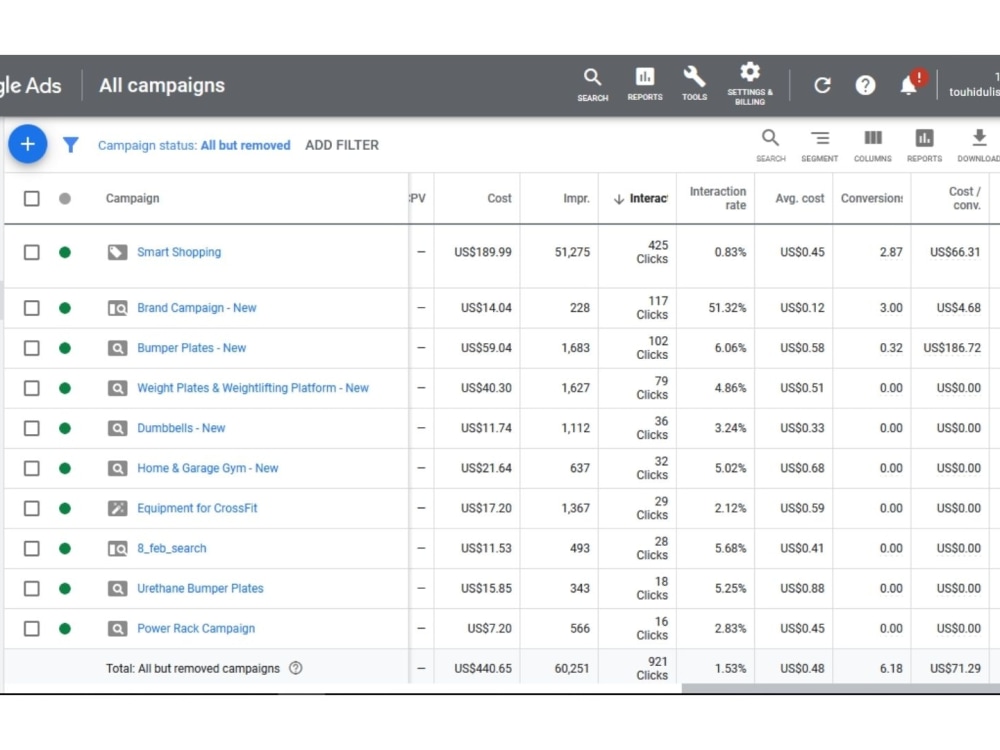Click the status dot for Brand Campaign - New

pyautogui.click(x=64, y=308)
